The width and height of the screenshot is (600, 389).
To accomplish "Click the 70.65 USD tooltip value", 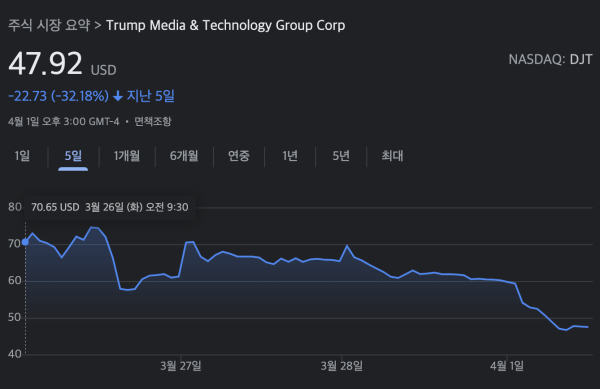I will [55, 207].
